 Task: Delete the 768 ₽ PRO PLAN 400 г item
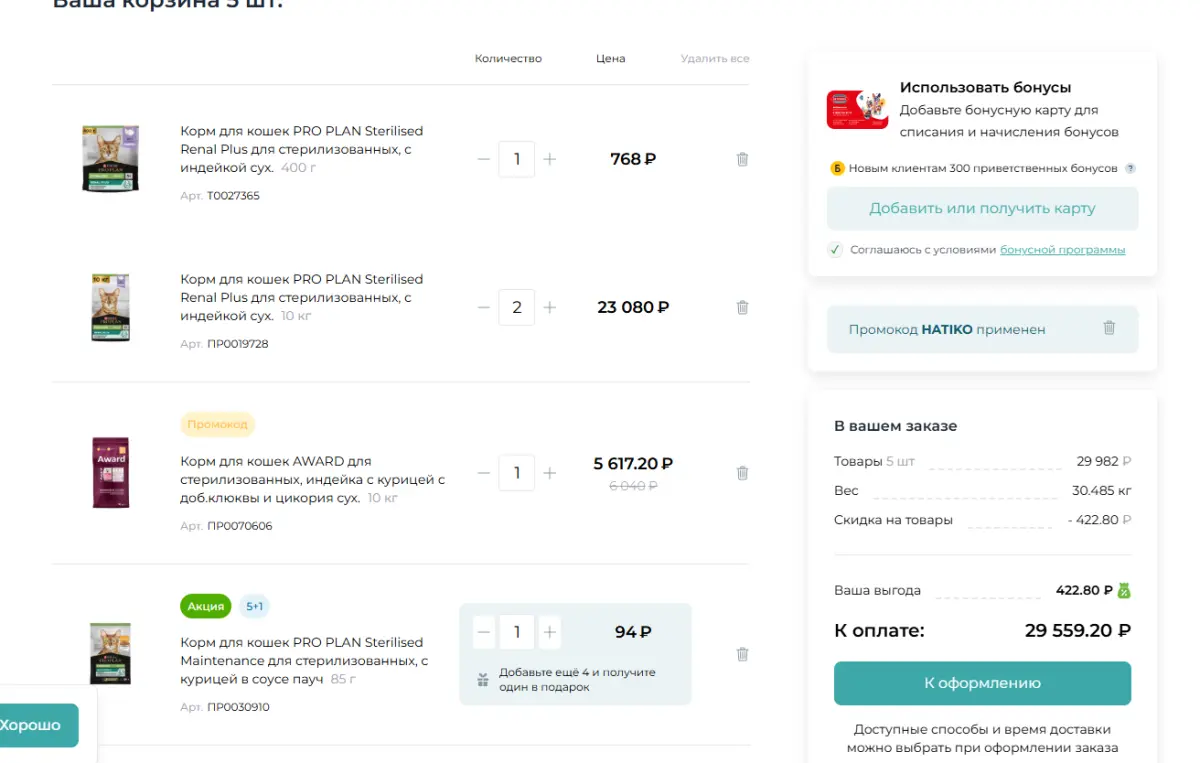[742, 159]
